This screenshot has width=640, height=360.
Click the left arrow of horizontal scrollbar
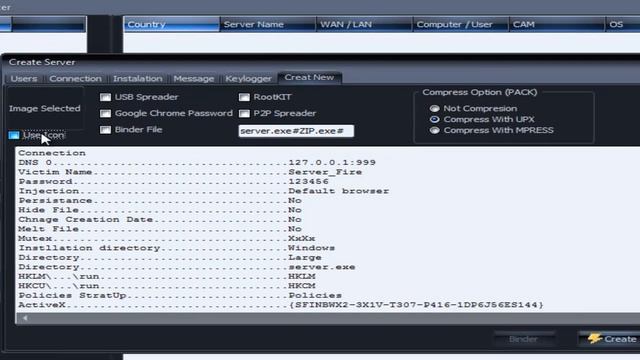coord(25,318)
